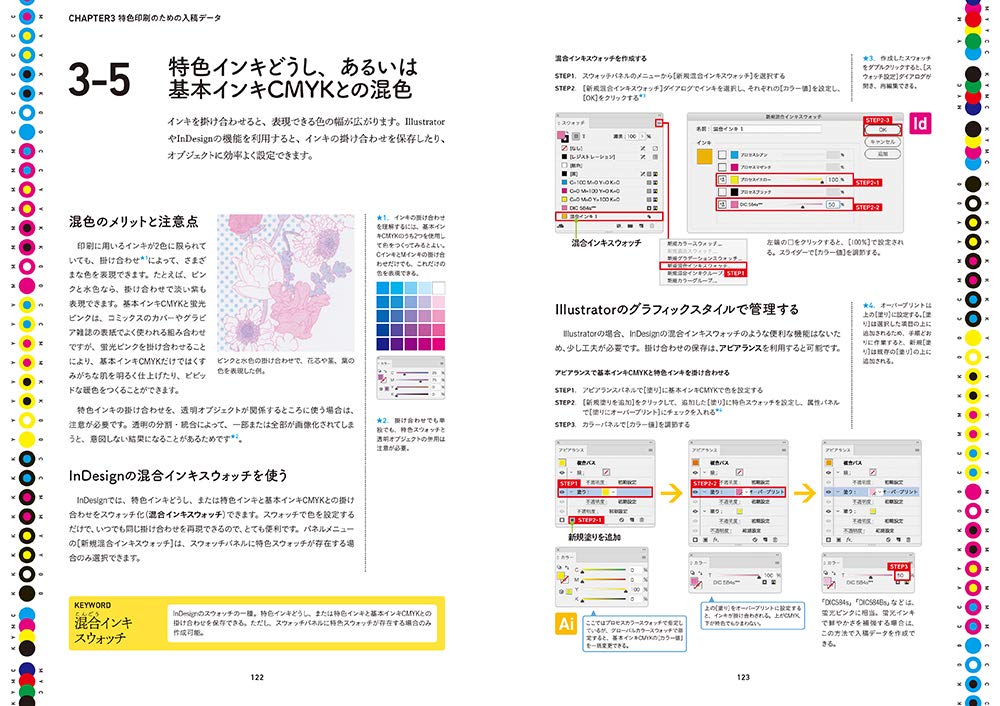Click duplicate item icon in the middle Appearance panel
The width and height of the screenshot is (1000, 706).
tap(765, 540)
